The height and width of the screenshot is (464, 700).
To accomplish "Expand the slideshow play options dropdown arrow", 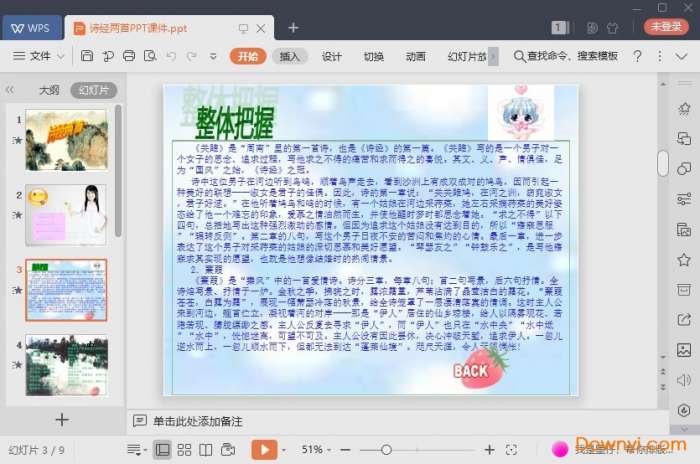I will [x=283, y=450].
